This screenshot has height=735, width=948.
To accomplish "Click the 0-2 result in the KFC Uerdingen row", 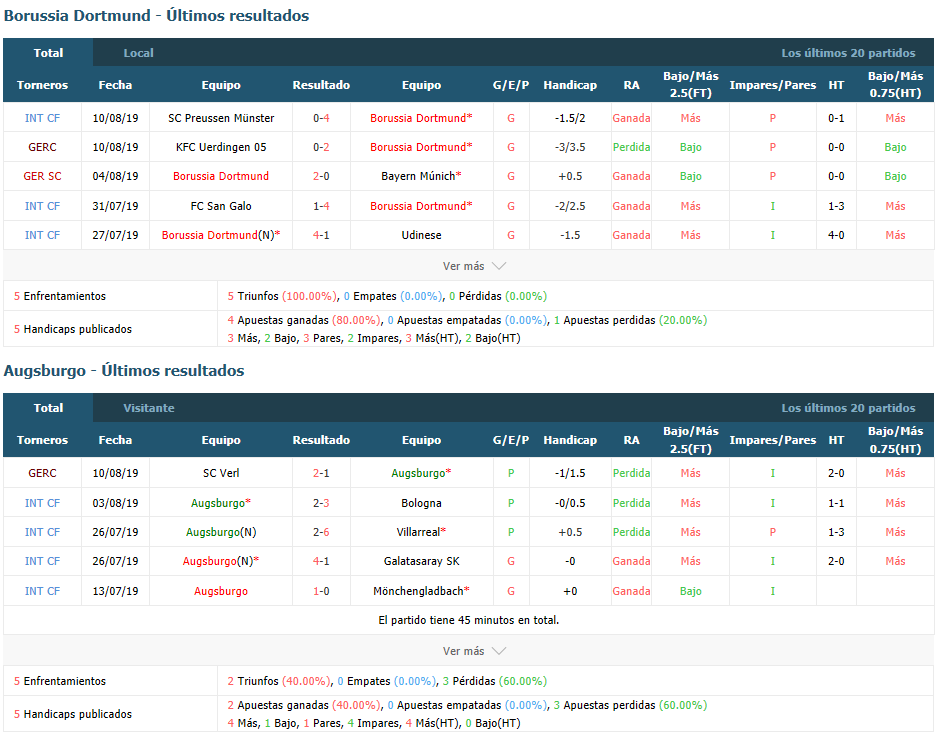I will 321,147.
